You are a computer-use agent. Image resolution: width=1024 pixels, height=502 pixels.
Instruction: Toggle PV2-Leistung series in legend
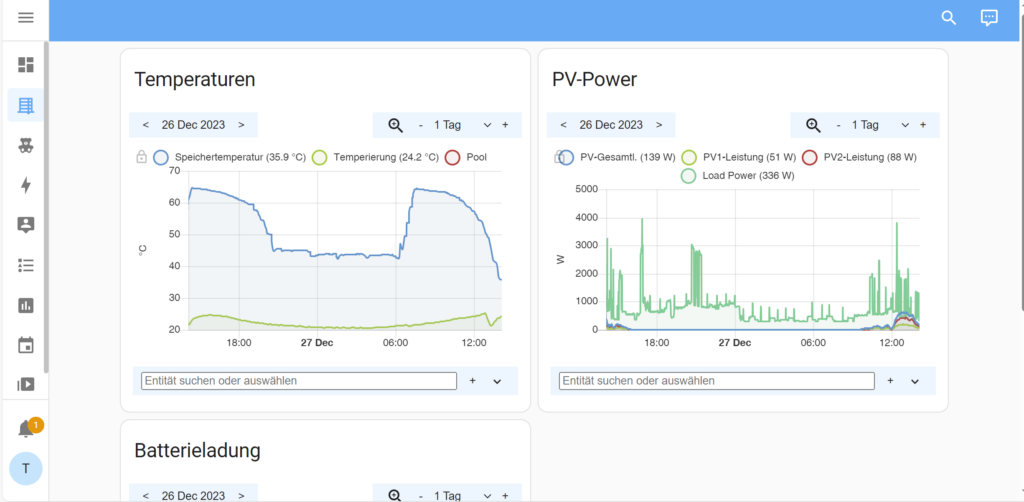pyautogui.click(x=810, y=157)
